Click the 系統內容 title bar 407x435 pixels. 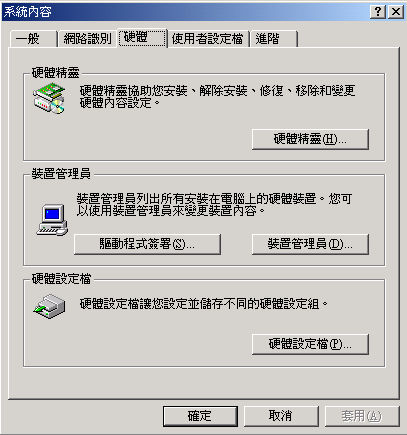click(185, 12)
